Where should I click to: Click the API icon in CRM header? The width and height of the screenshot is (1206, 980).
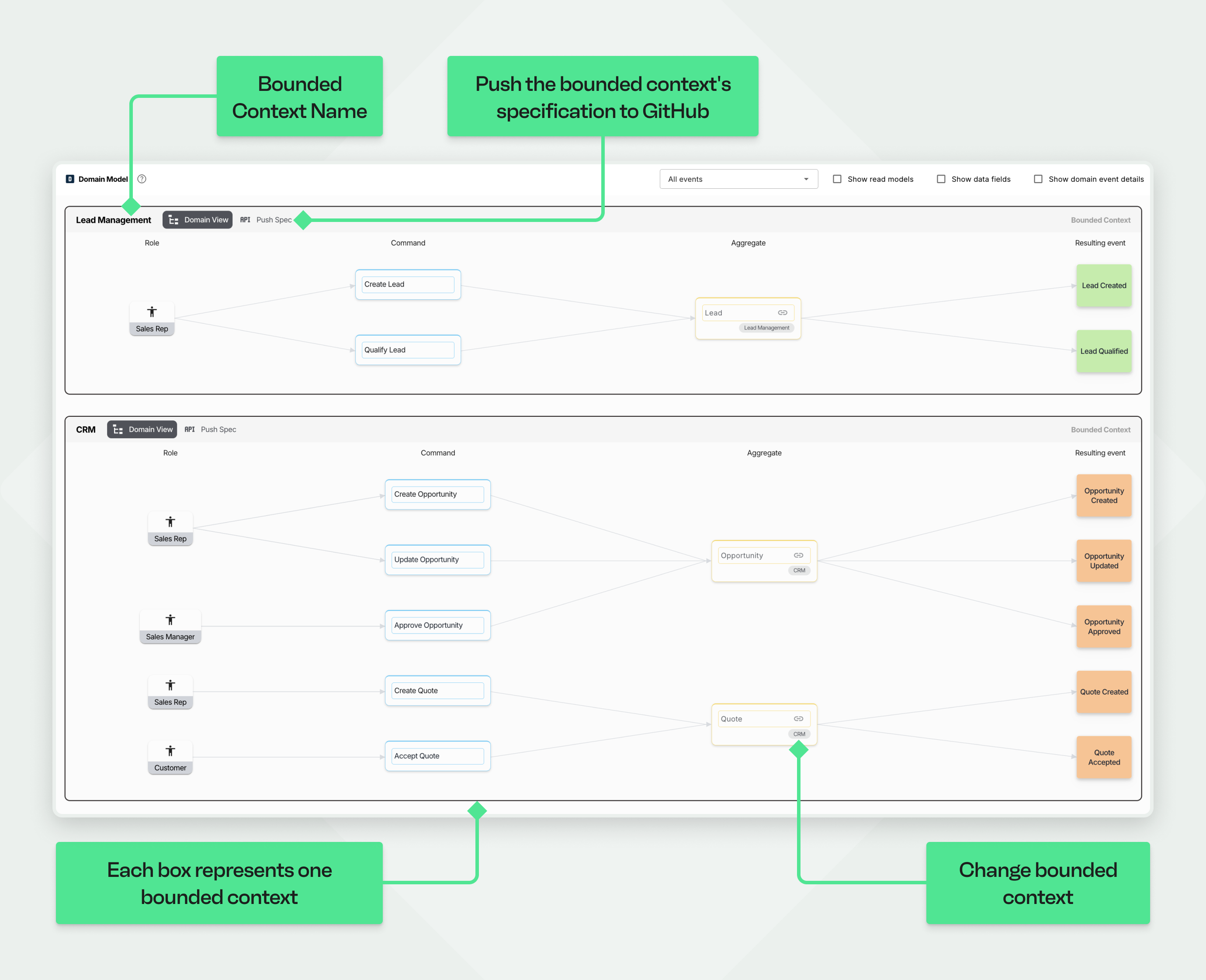coord(190,429)
